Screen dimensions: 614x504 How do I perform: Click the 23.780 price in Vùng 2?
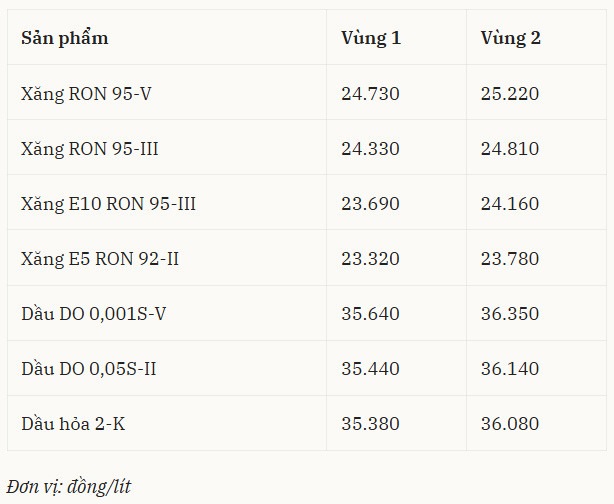510,259
